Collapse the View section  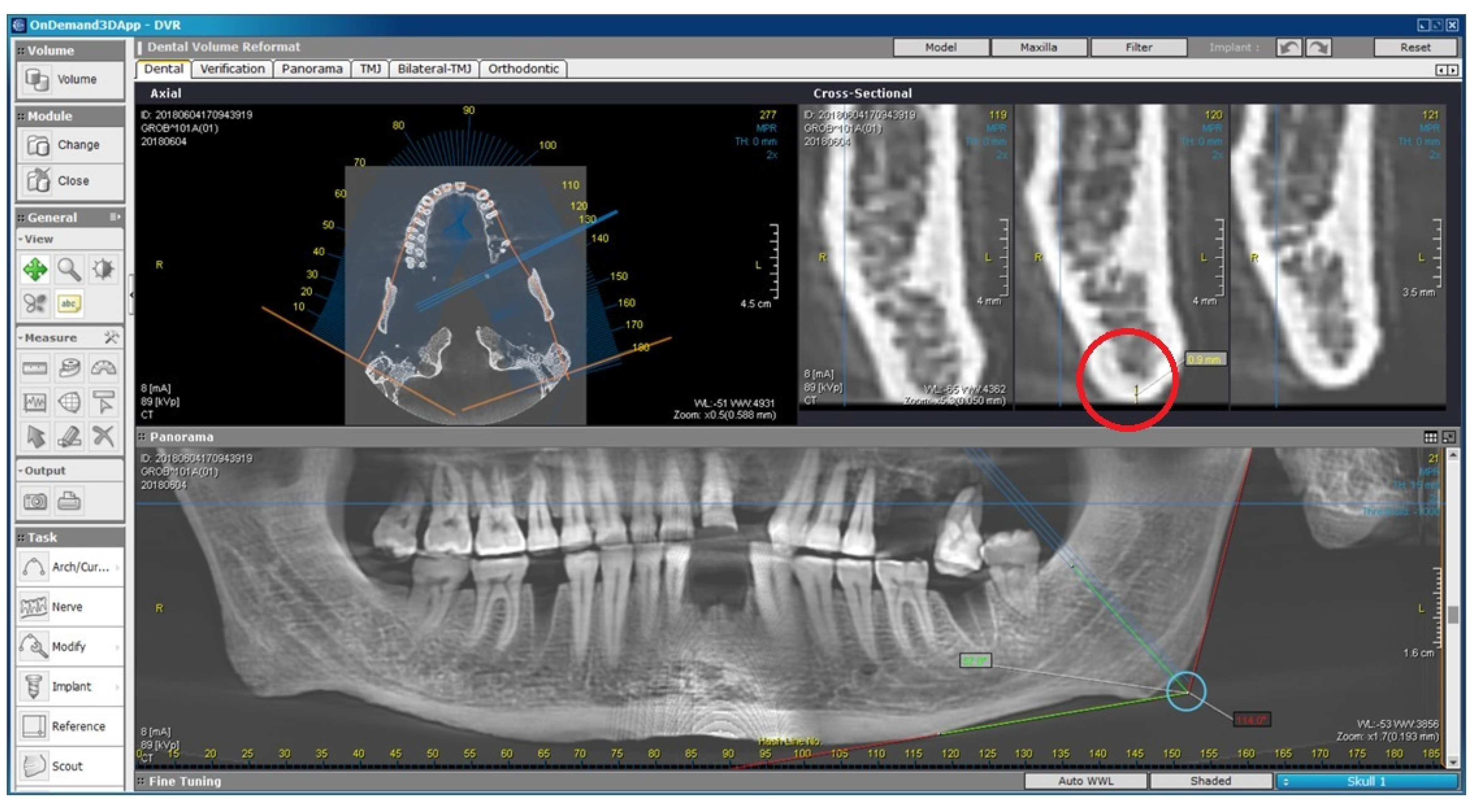coord(21,239)
